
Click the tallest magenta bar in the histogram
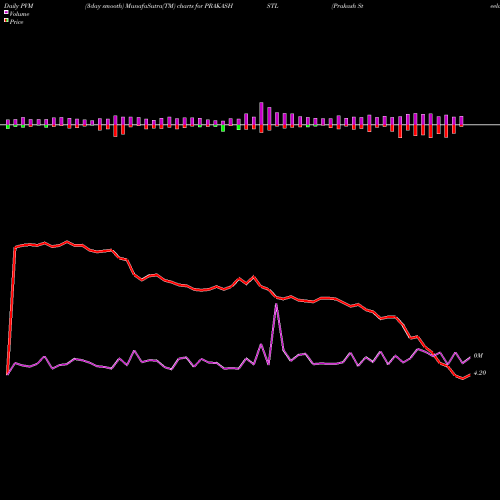tap(261, 113)
